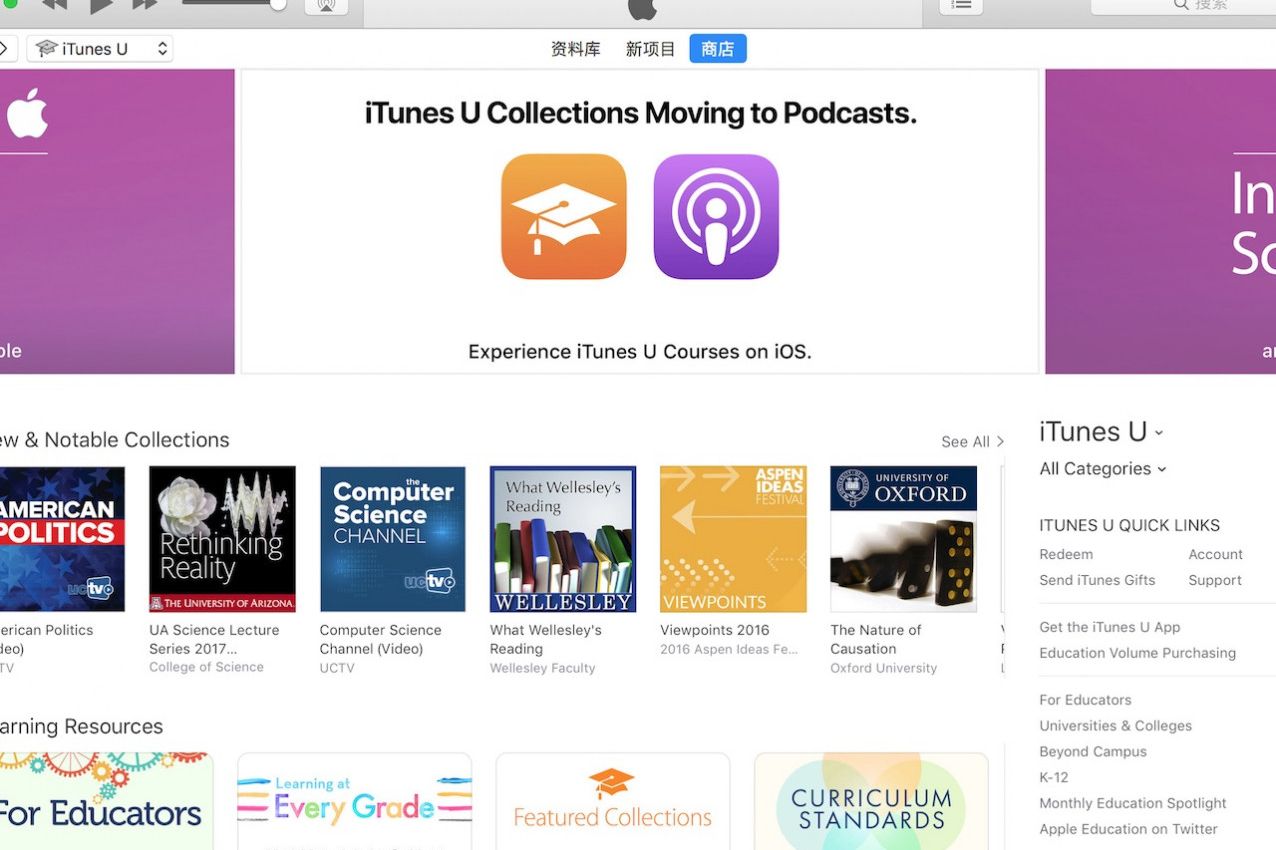Click the purple Podcasts app icon
The height and width of the screenshot is (850, 1276).
pyautogui.click(x=716, y=217)
